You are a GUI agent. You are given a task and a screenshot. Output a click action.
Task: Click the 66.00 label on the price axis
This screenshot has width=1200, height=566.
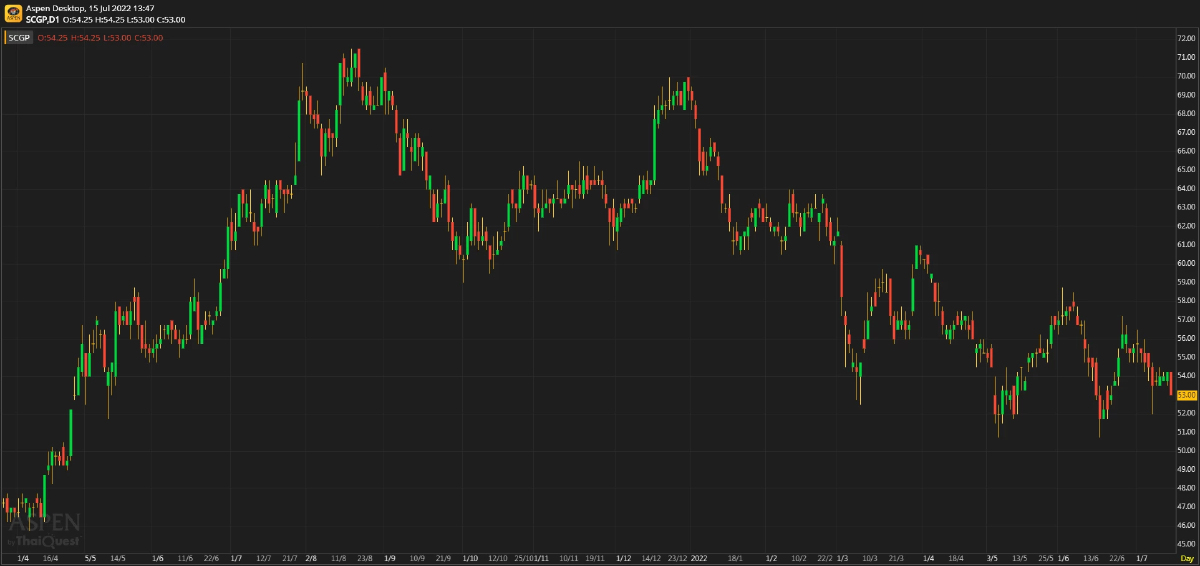(1186, 151)
